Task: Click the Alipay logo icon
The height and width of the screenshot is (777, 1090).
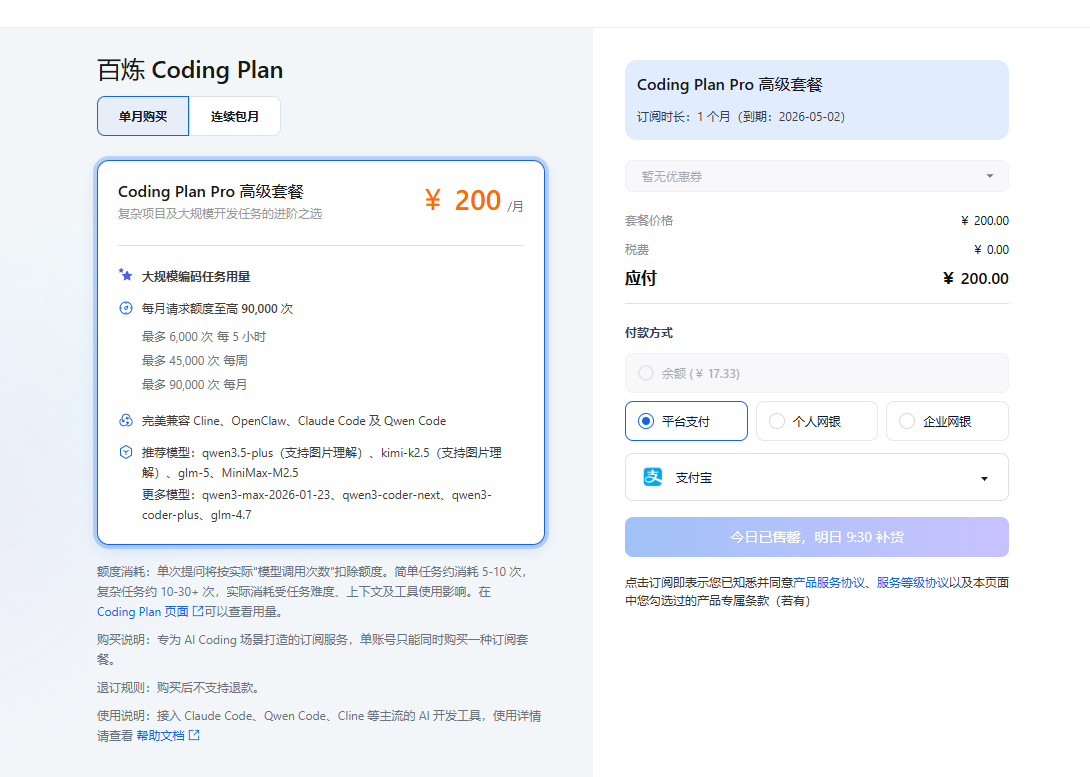Action: (x=653, y=477)
